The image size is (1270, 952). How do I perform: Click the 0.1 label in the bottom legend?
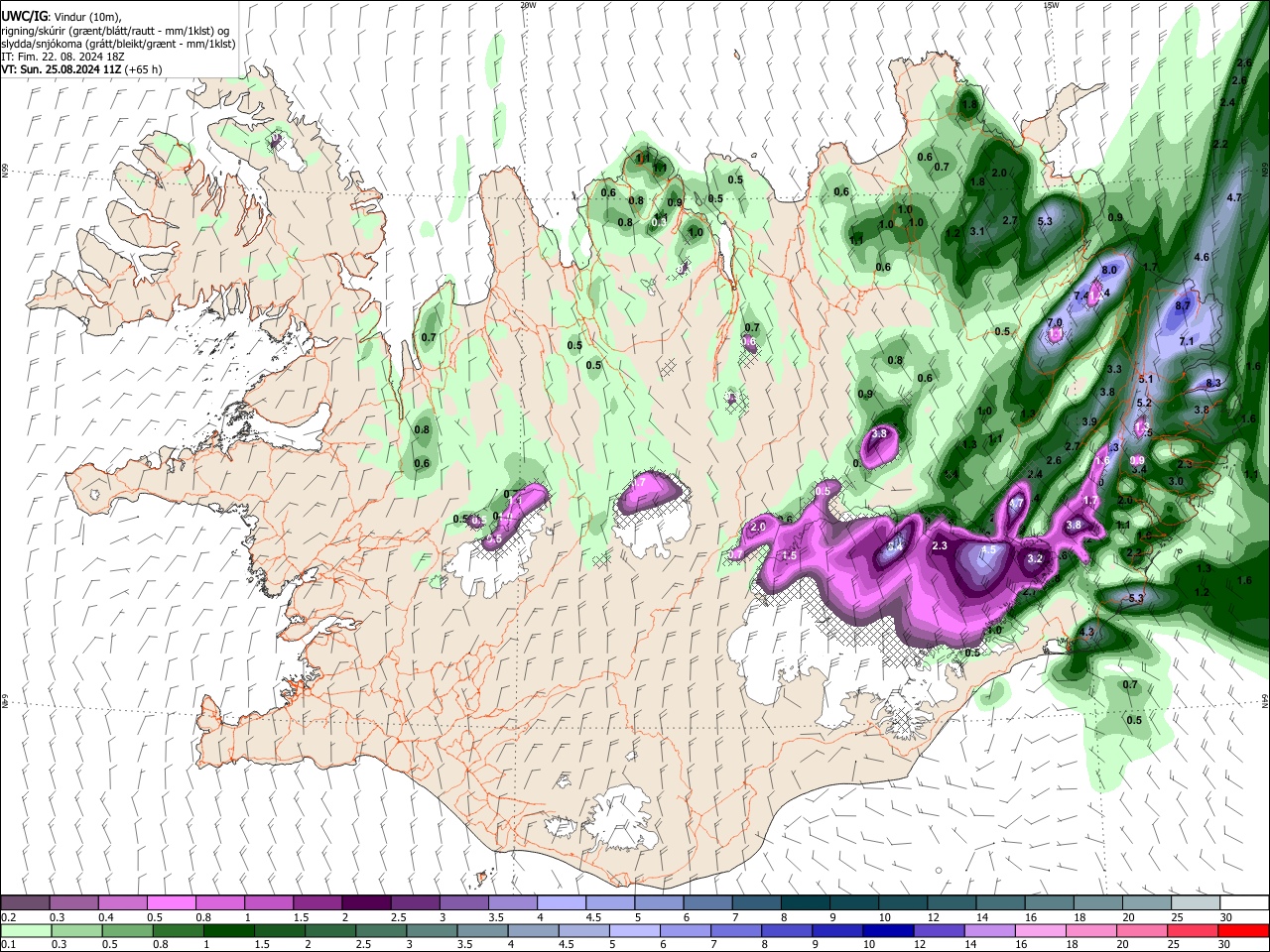(8, 945)
